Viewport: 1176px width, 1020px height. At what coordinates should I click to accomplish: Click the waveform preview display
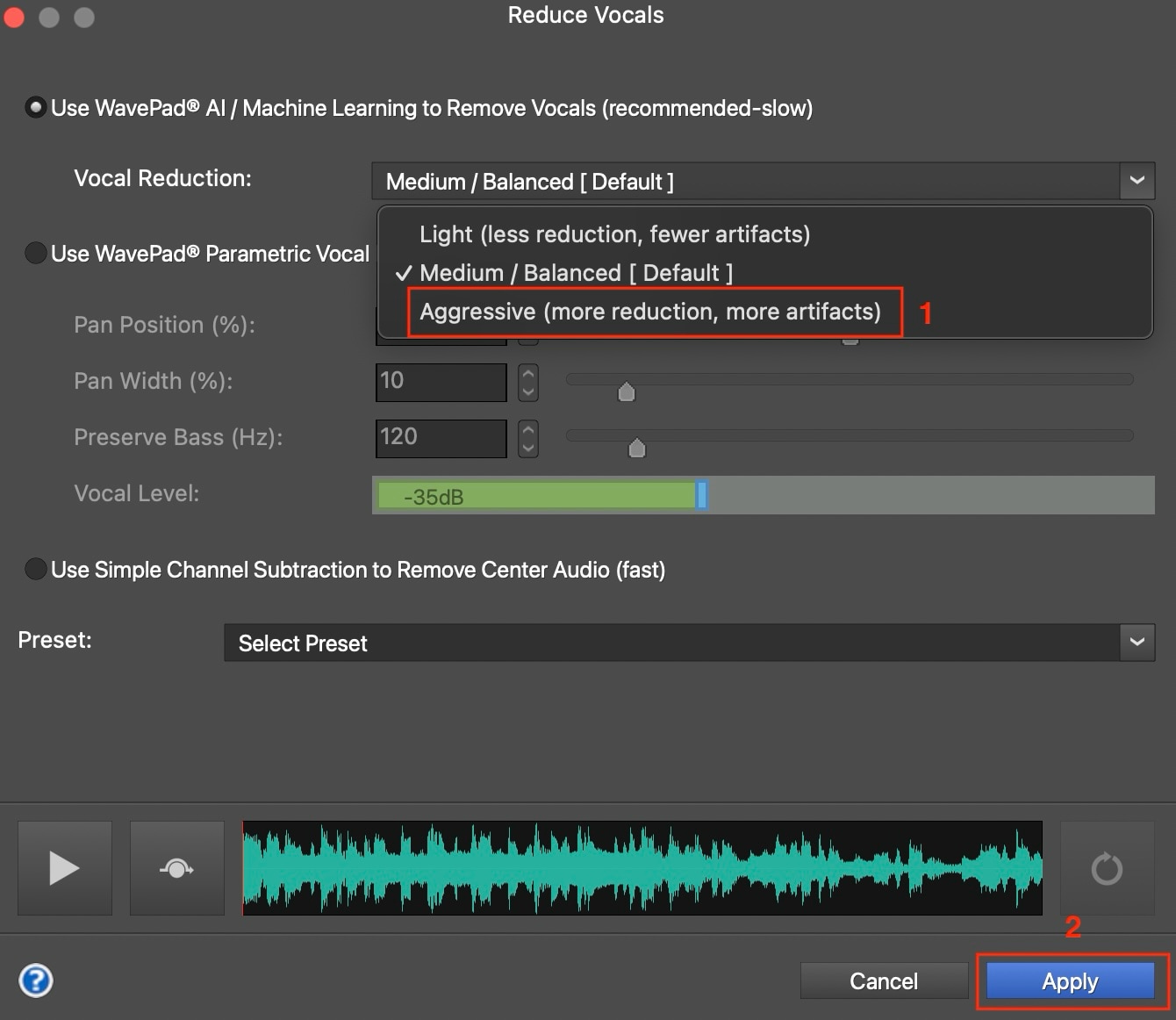[x=642, y=868]
